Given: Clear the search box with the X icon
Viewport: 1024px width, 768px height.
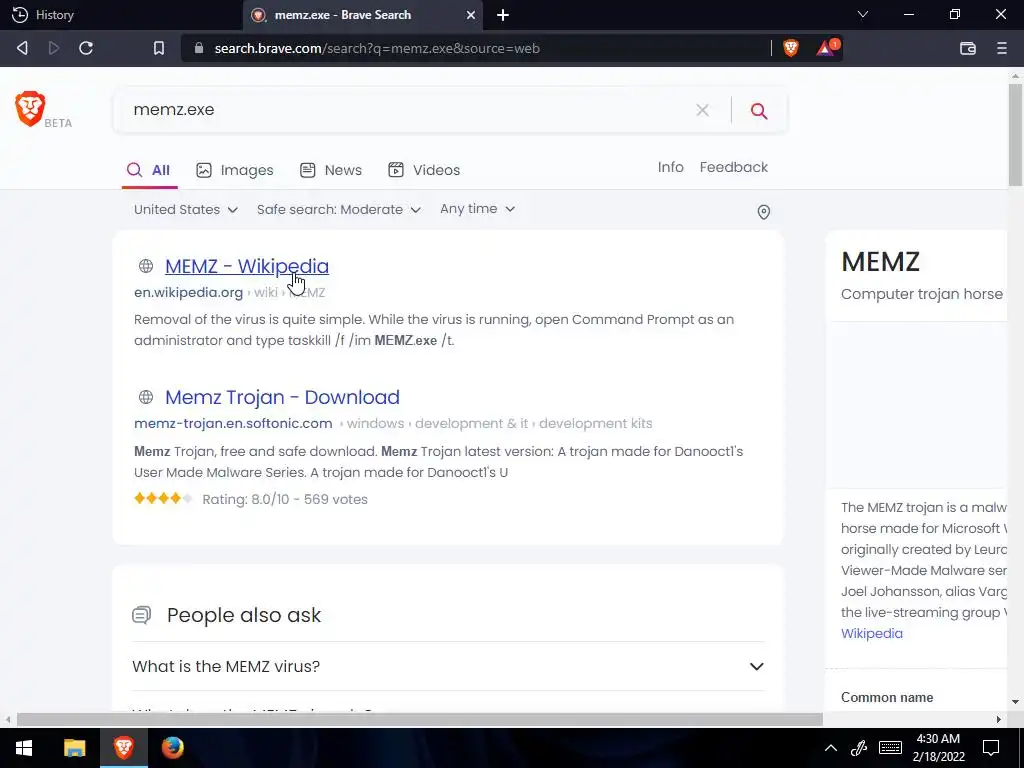Looking at the screenshot, I should click(703, 110).
